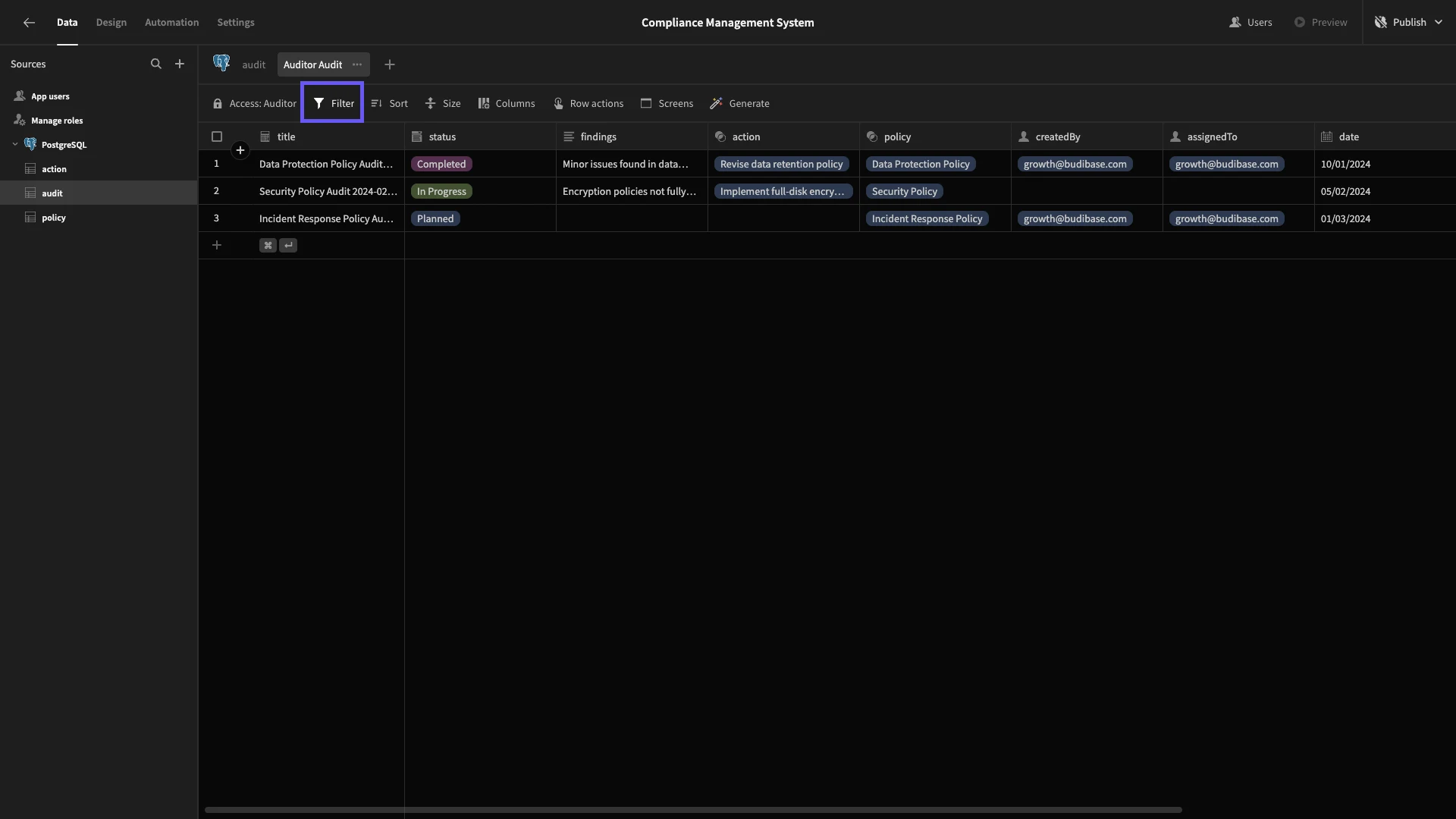The image size is (1456, 819).
Task: Click Revise data retention policy tag
Action: coord(781,165)
